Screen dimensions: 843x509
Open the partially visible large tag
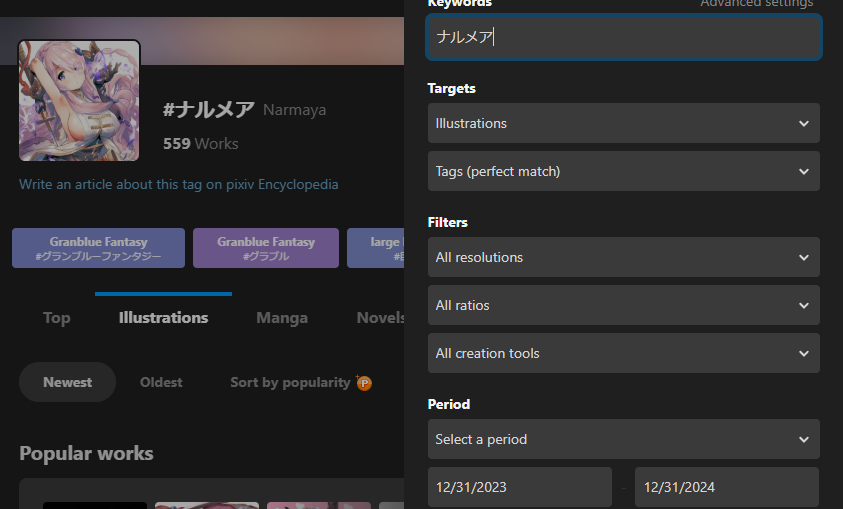click(376, 248)
